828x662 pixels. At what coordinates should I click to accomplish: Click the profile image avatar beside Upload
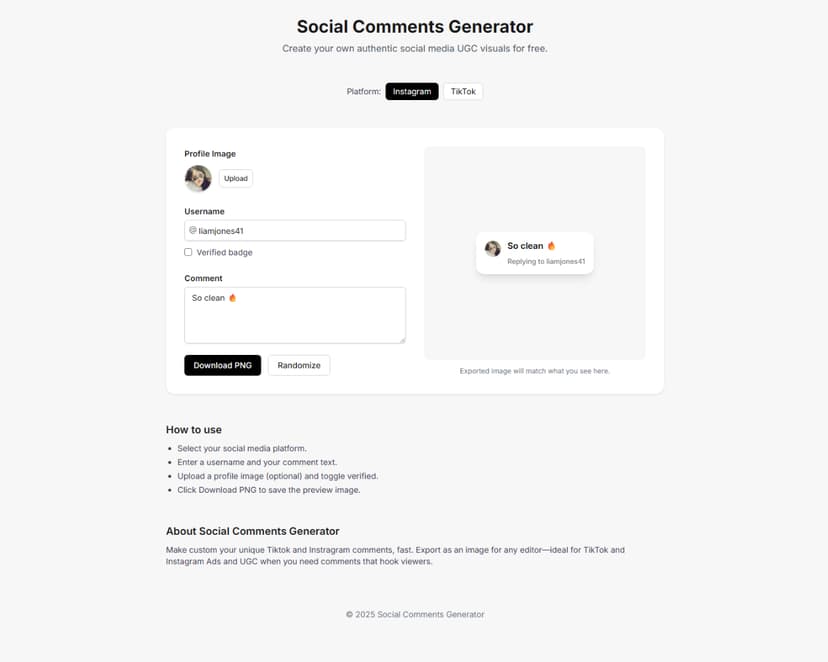(x=197, y=178)
